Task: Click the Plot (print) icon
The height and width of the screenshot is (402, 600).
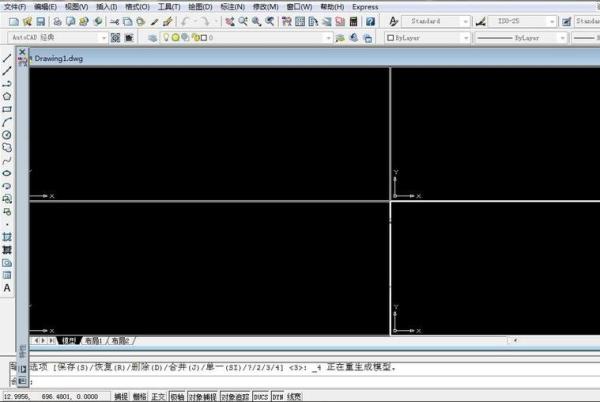Action: [57, 21]
